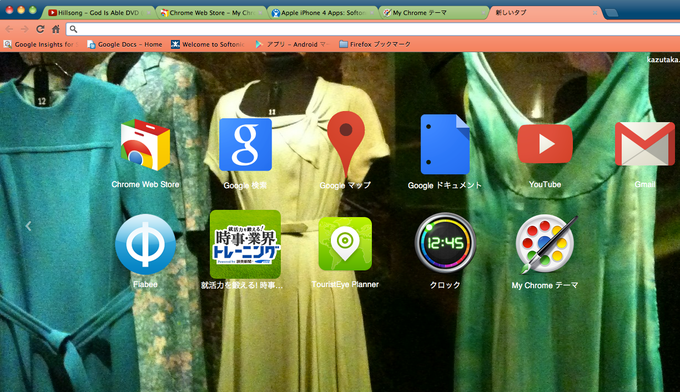Screen dimensions: 680x392
Task: Click the TouristEye Planner label text
Action: pos(345,284)
